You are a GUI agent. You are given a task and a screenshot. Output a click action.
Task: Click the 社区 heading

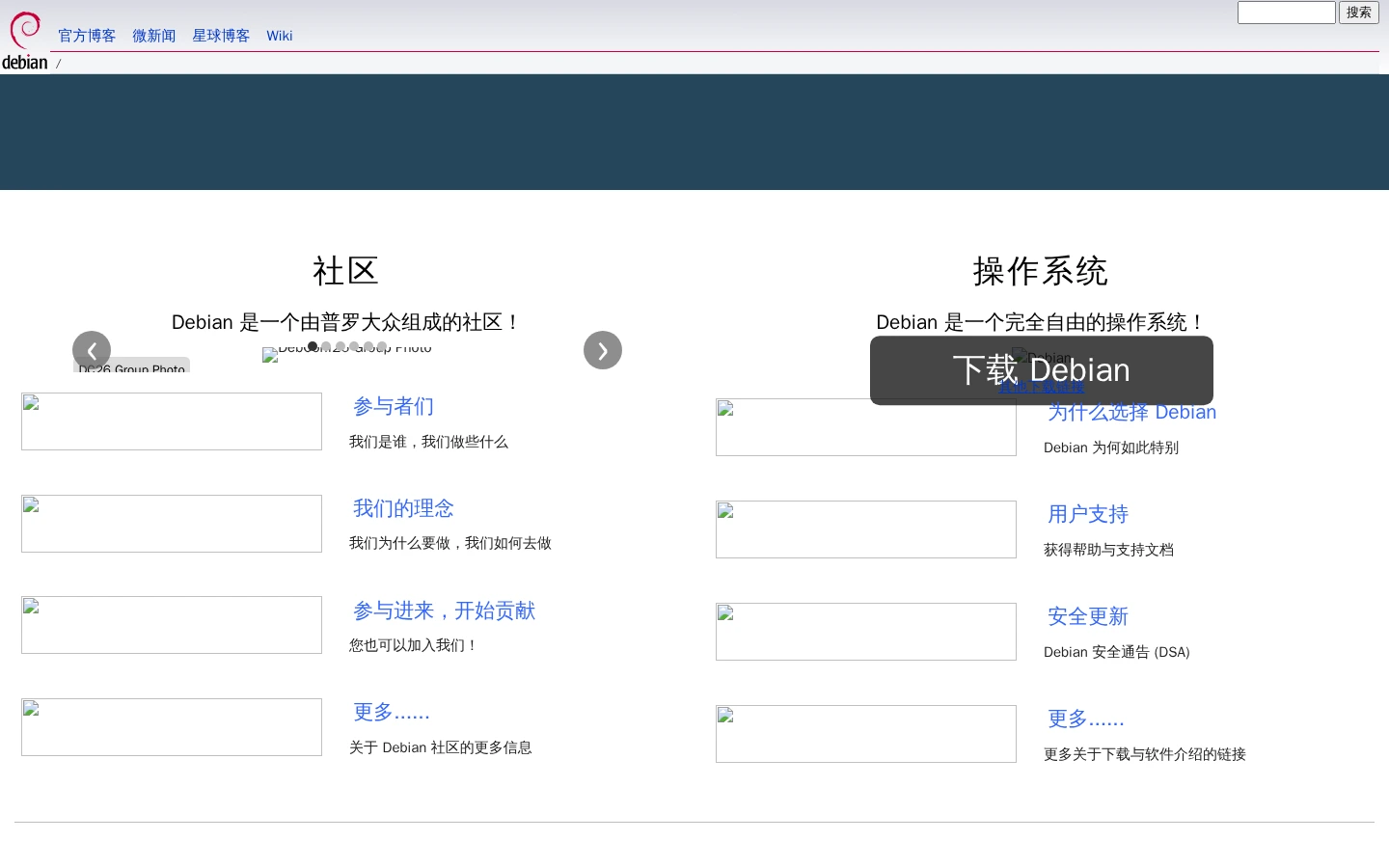click(345, 271)
